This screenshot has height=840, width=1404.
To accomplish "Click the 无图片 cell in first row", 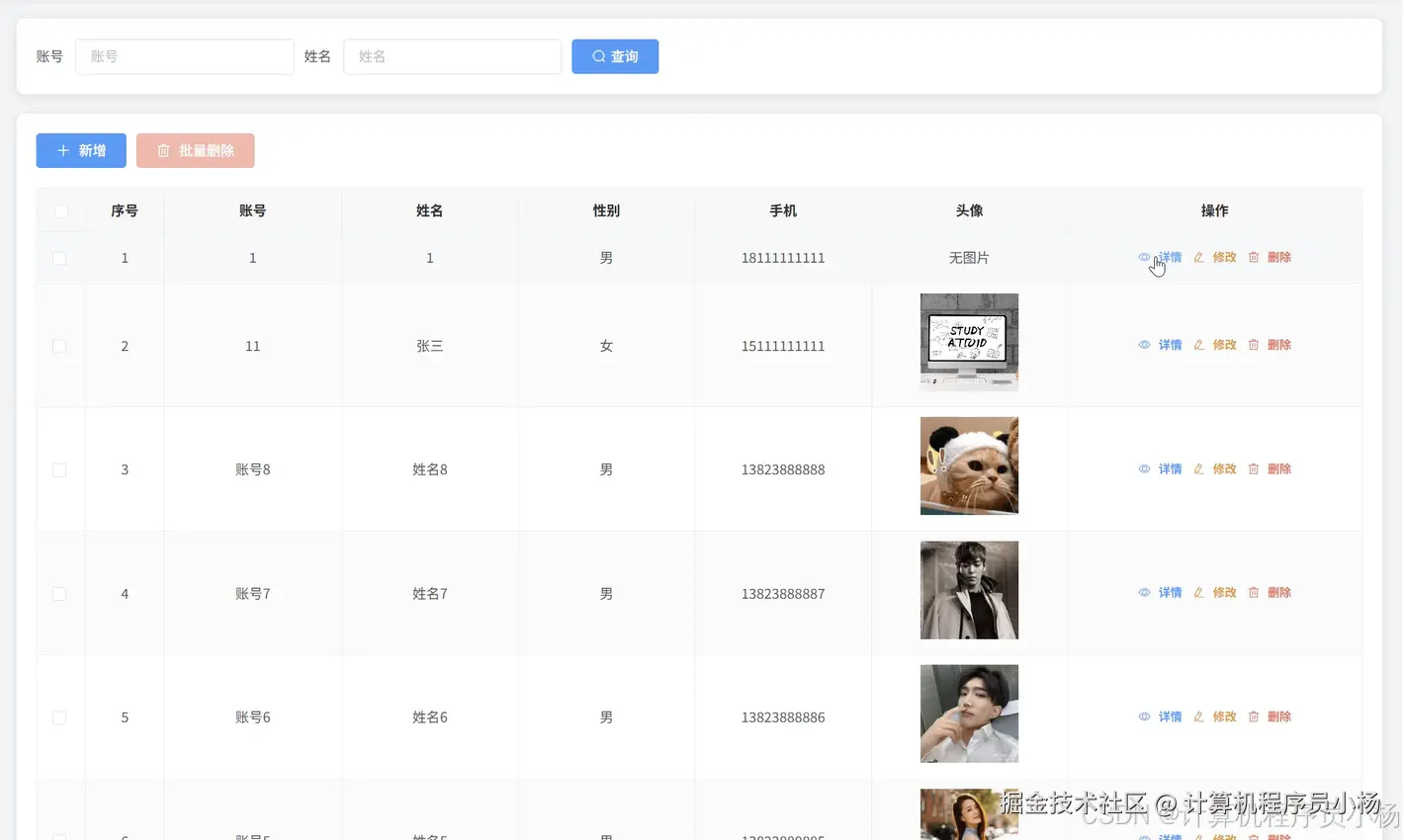I will click(x=969, y=258).
